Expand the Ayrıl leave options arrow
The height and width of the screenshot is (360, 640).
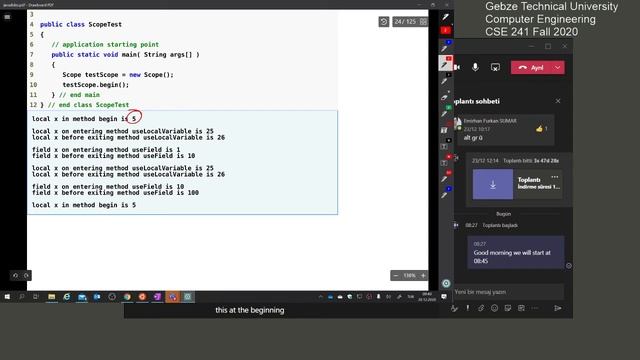[558, 68]
